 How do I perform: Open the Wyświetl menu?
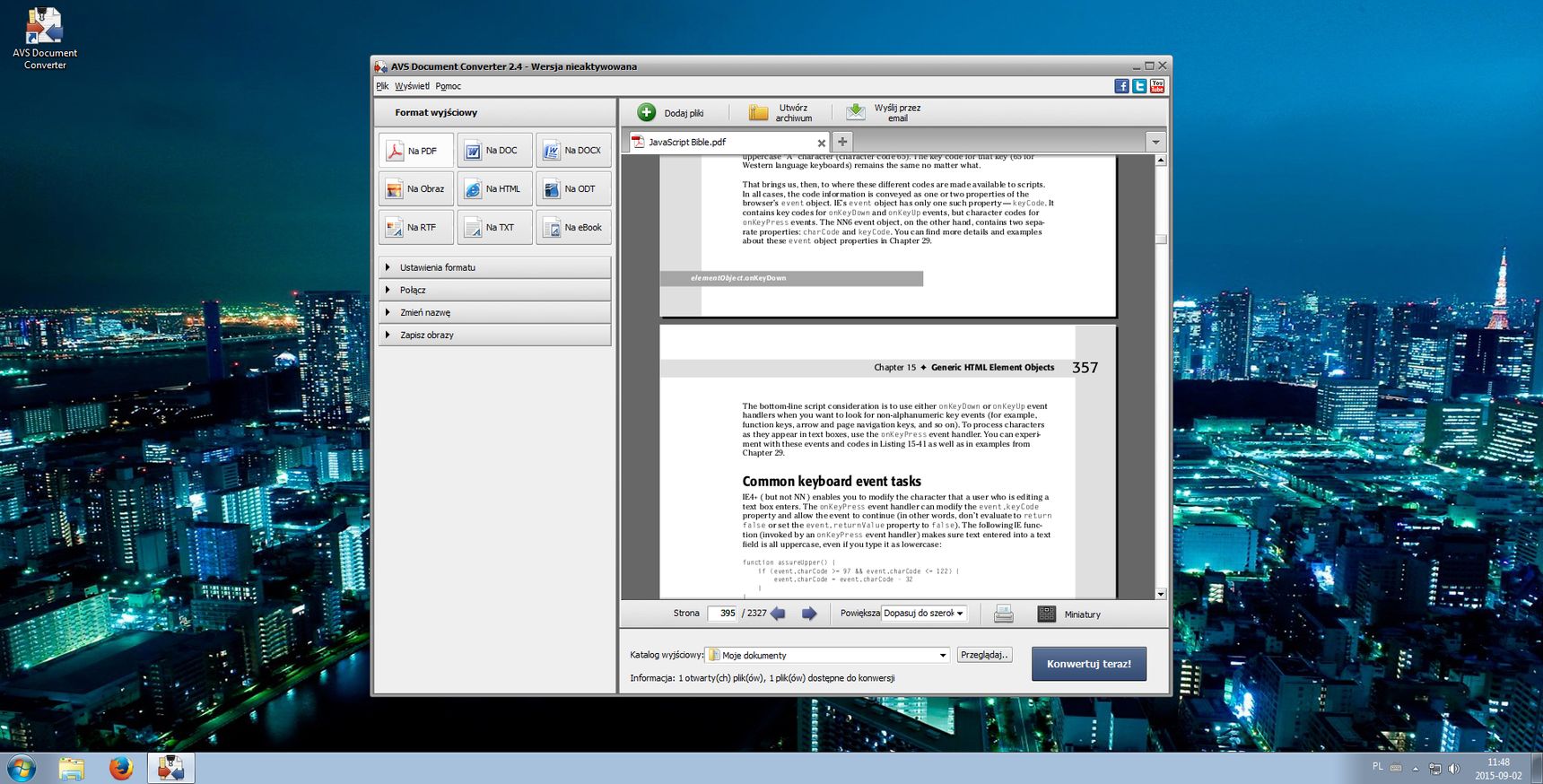[x=412, y=86]
